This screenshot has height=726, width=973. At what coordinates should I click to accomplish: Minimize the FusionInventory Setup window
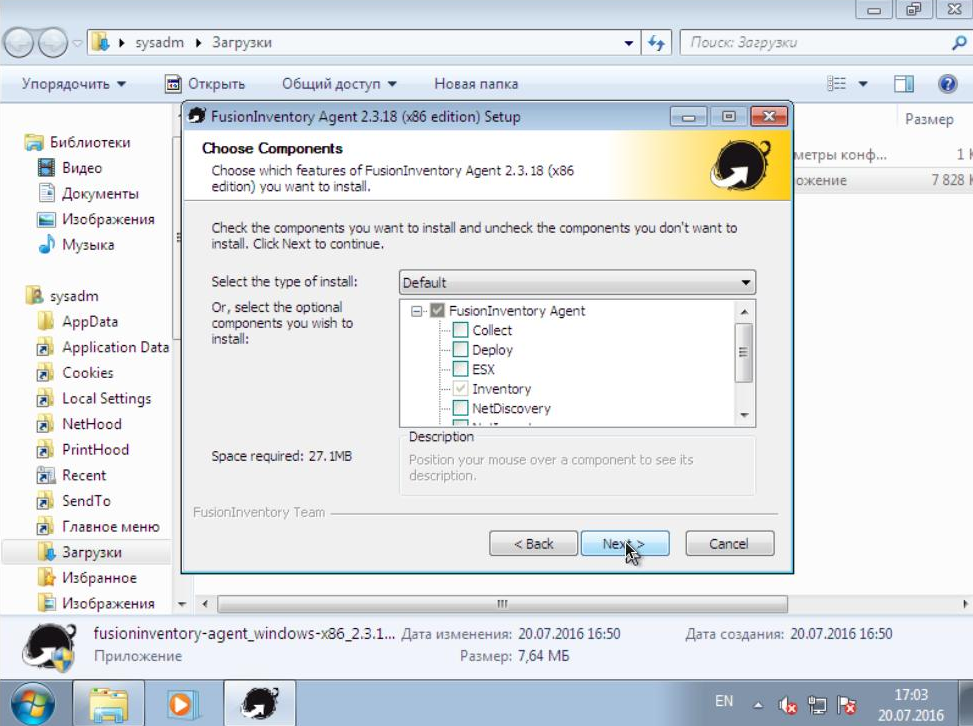(688, 117)
